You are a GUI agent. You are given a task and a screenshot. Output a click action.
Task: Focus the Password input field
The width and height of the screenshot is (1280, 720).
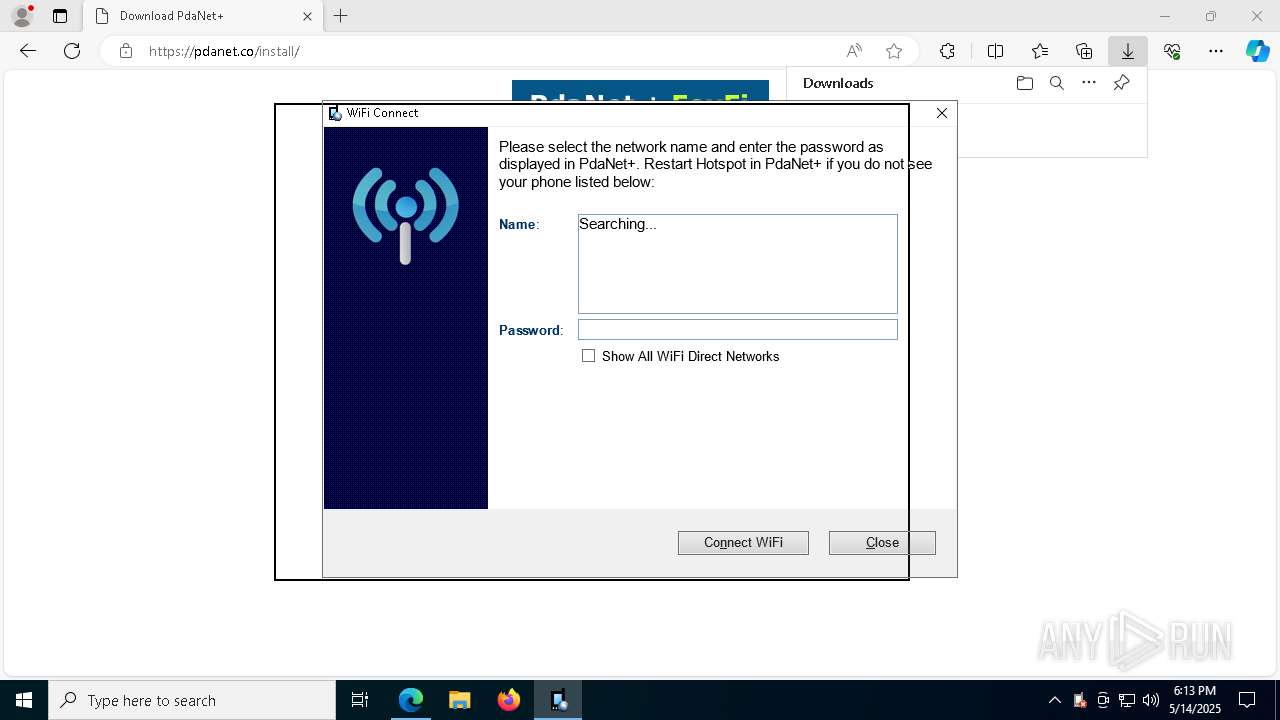coord(738,330)
